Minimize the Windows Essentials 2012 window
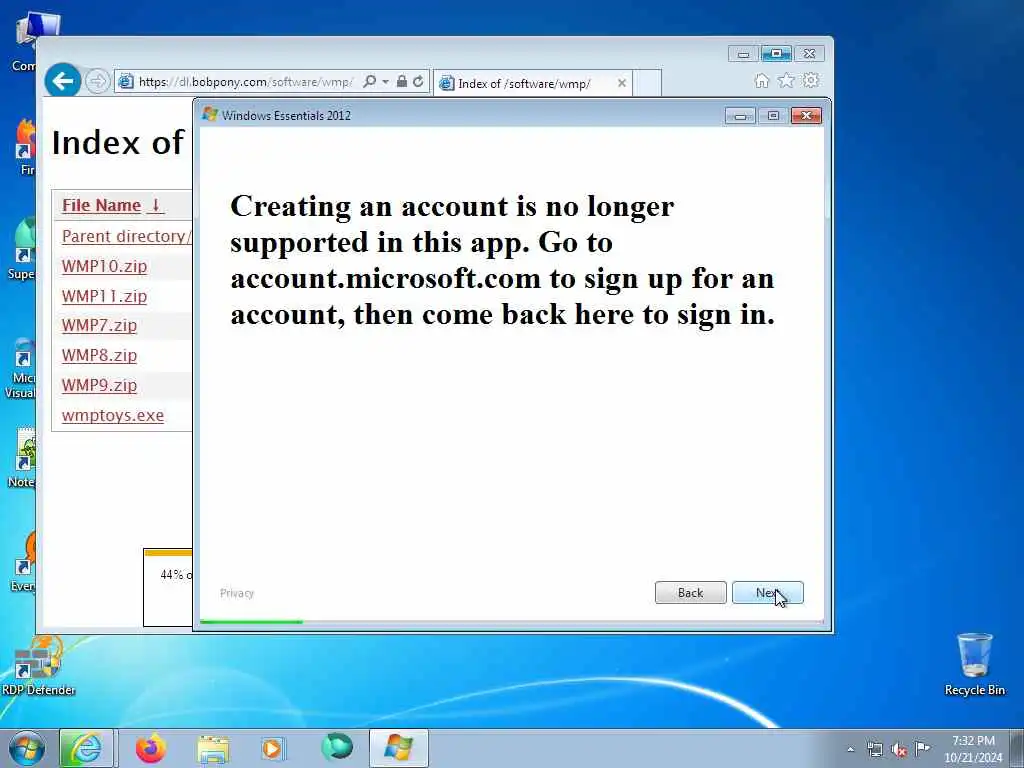The width and height of the screenshot is (1024, 768). point(740,116)
